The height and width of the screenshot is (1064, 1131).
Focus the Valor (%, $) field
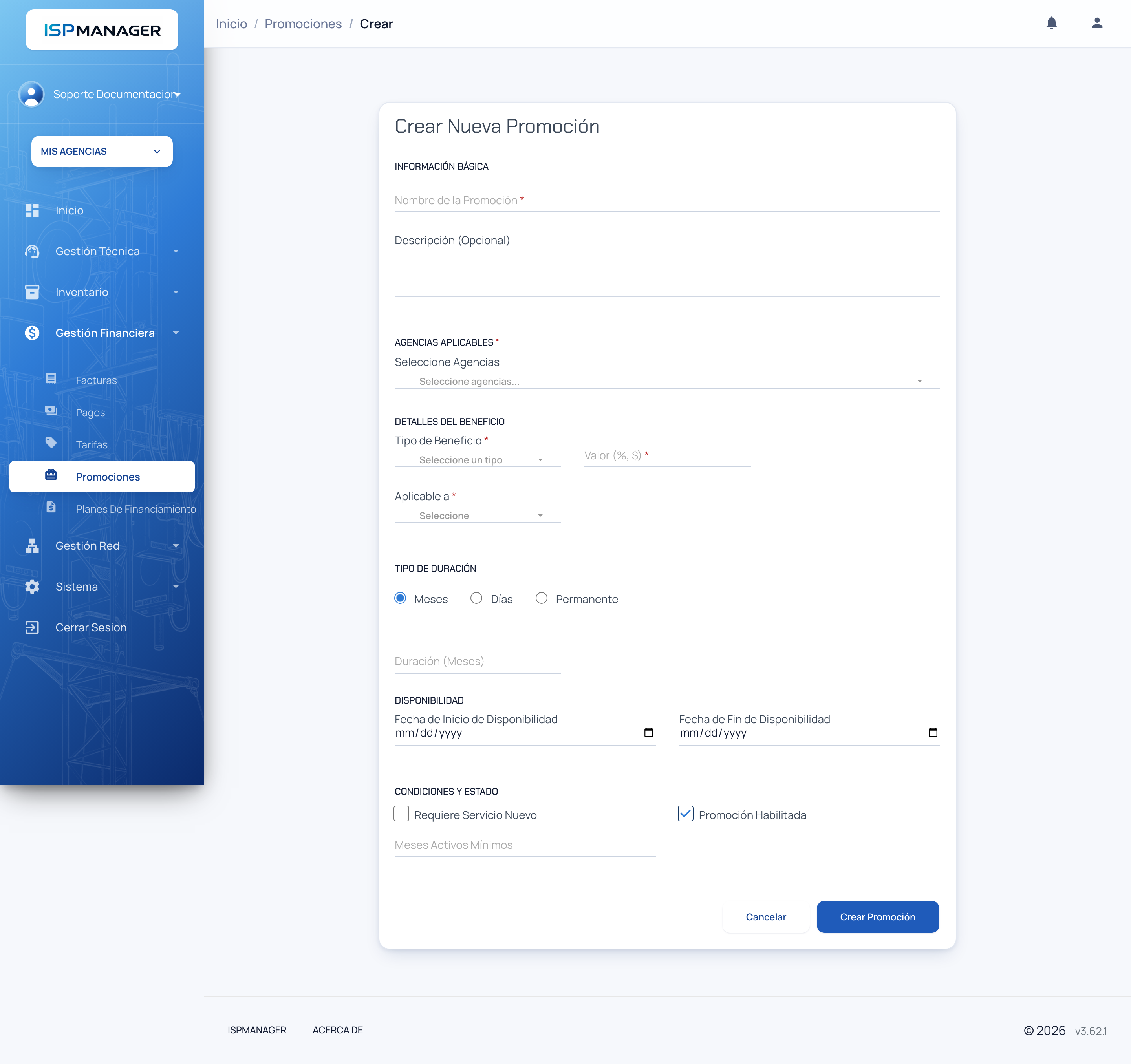(x=667, y=456)
